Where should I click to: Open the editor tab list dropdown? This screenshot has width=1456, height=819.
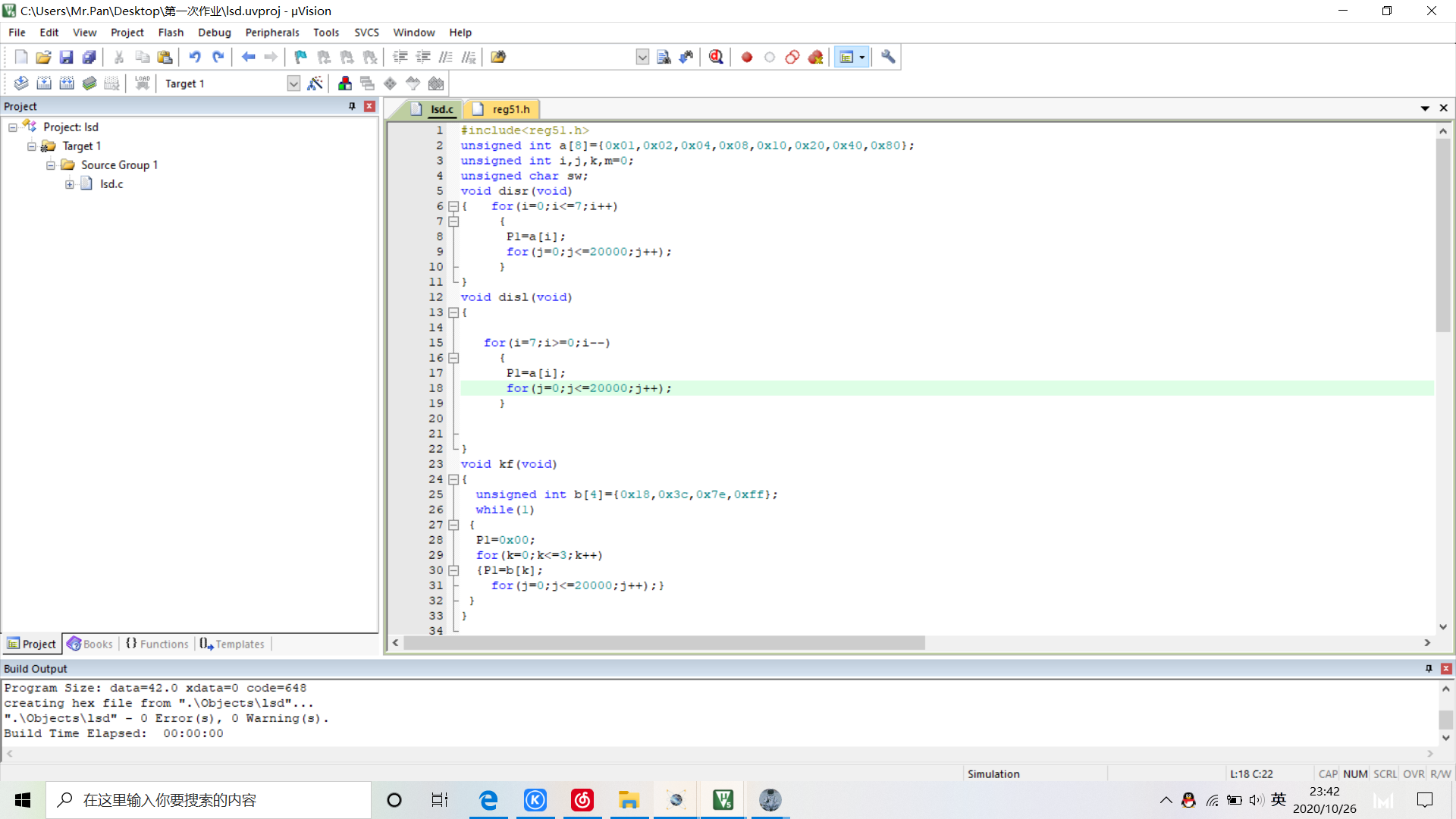[x=1425, y=108]
